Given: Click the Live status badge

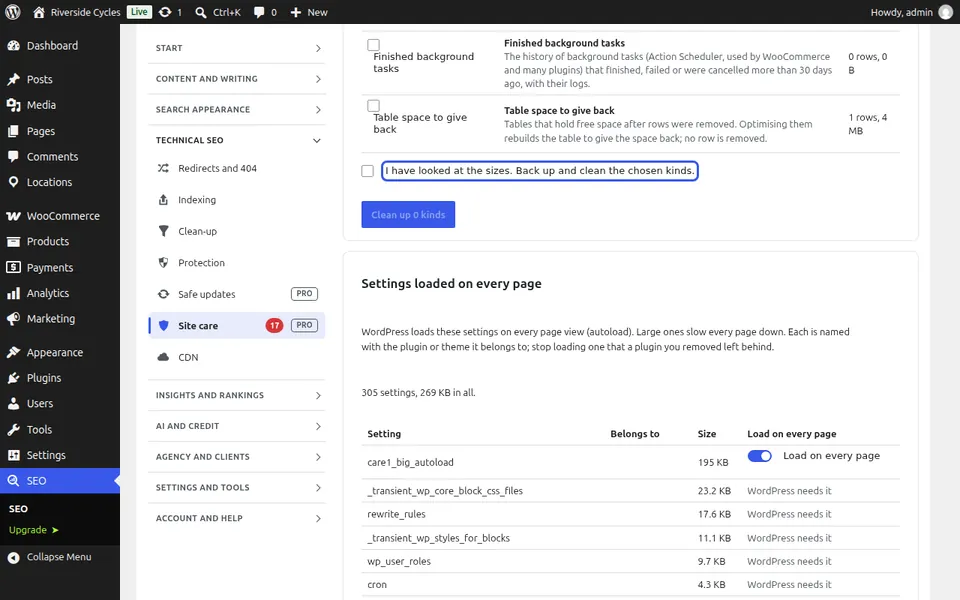Looking at the screenshot, I should coord(140,12).
